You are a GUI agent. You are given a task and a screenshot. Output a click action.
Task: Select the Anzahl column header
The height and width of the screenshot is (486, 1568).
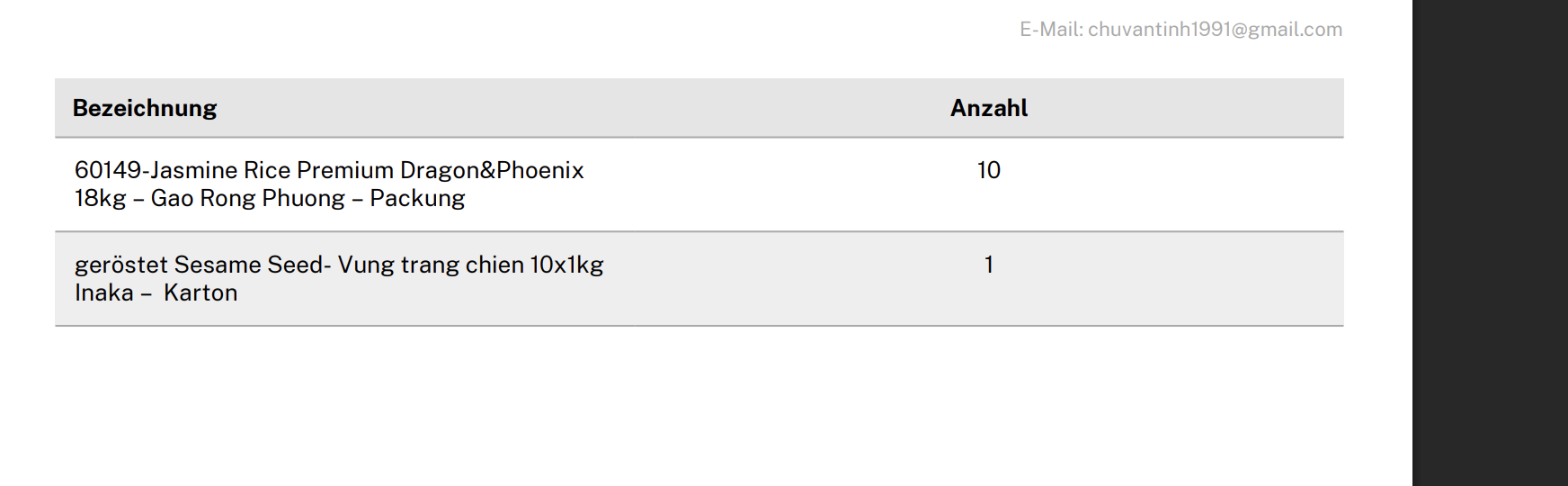click(x=989, y=108)
